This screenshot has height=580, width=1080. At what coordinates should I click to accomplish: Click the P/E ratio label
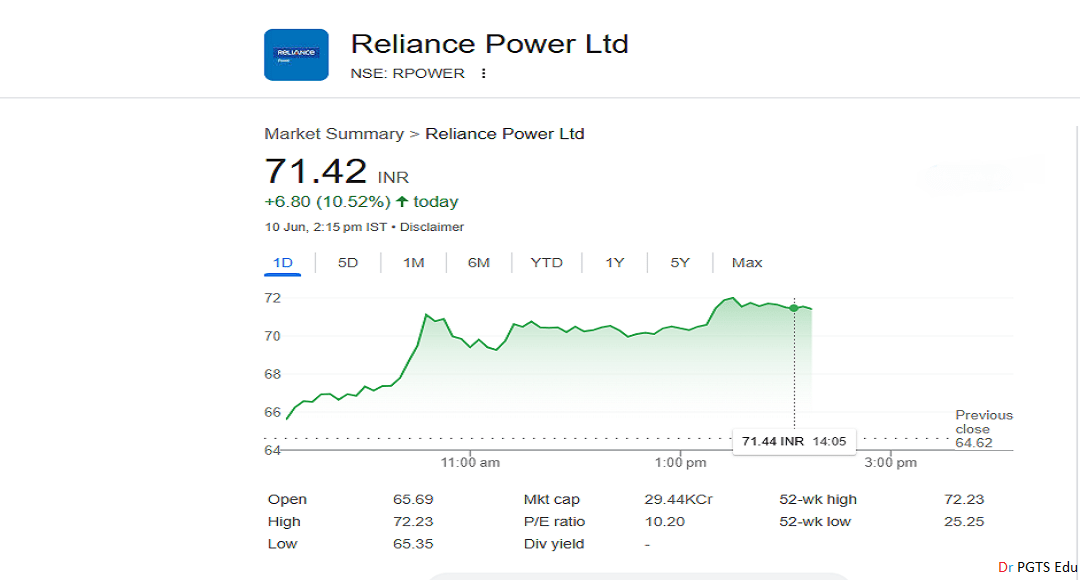click(554, 521)
